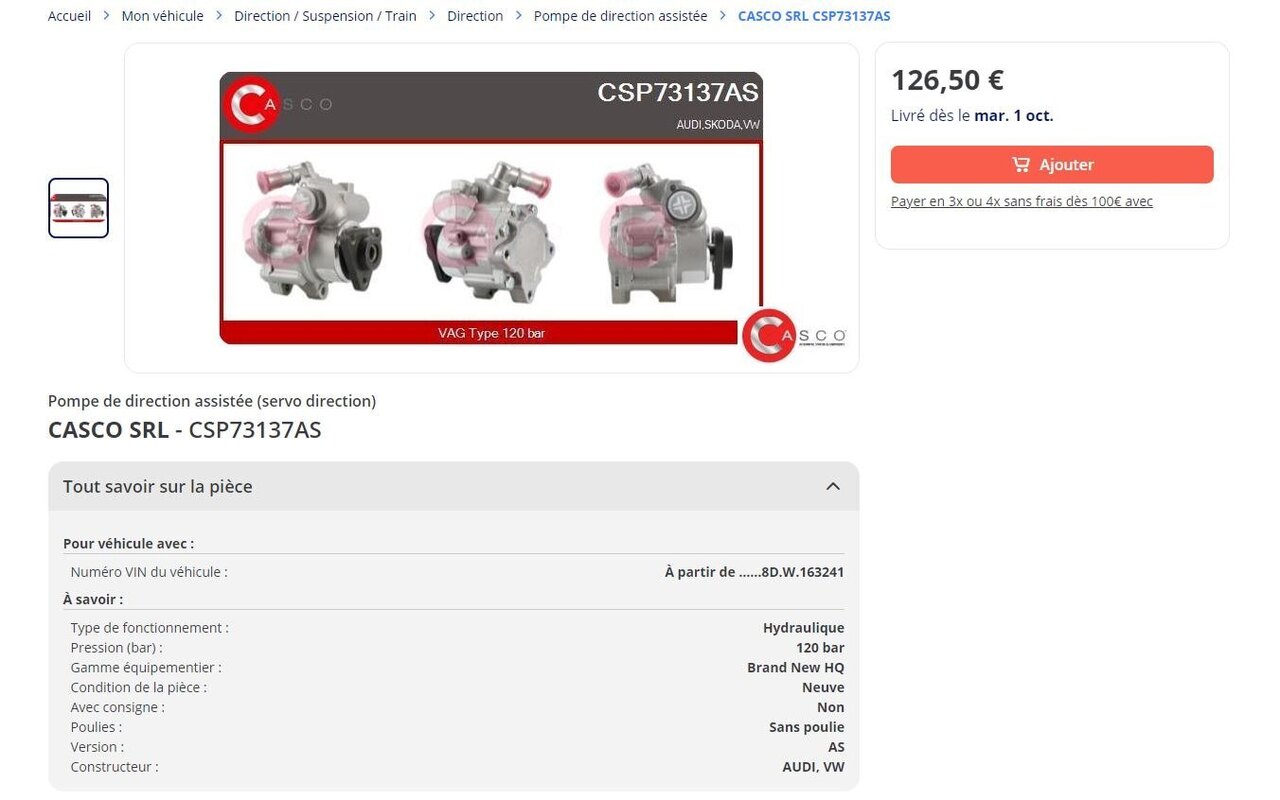Click the left pump photo in the image
Screen dimensions: 1280x800
click(312, 231)
